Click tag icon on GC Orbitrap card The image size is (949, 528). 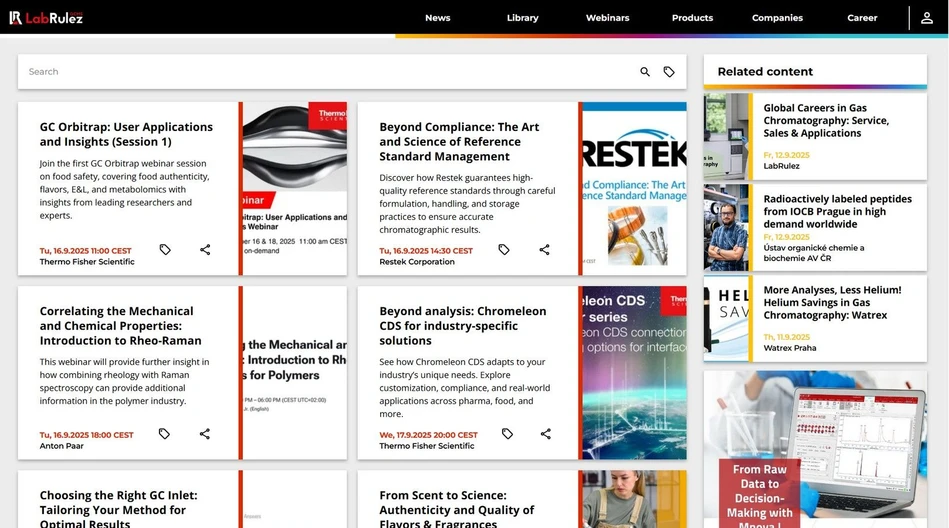[165, 250]
